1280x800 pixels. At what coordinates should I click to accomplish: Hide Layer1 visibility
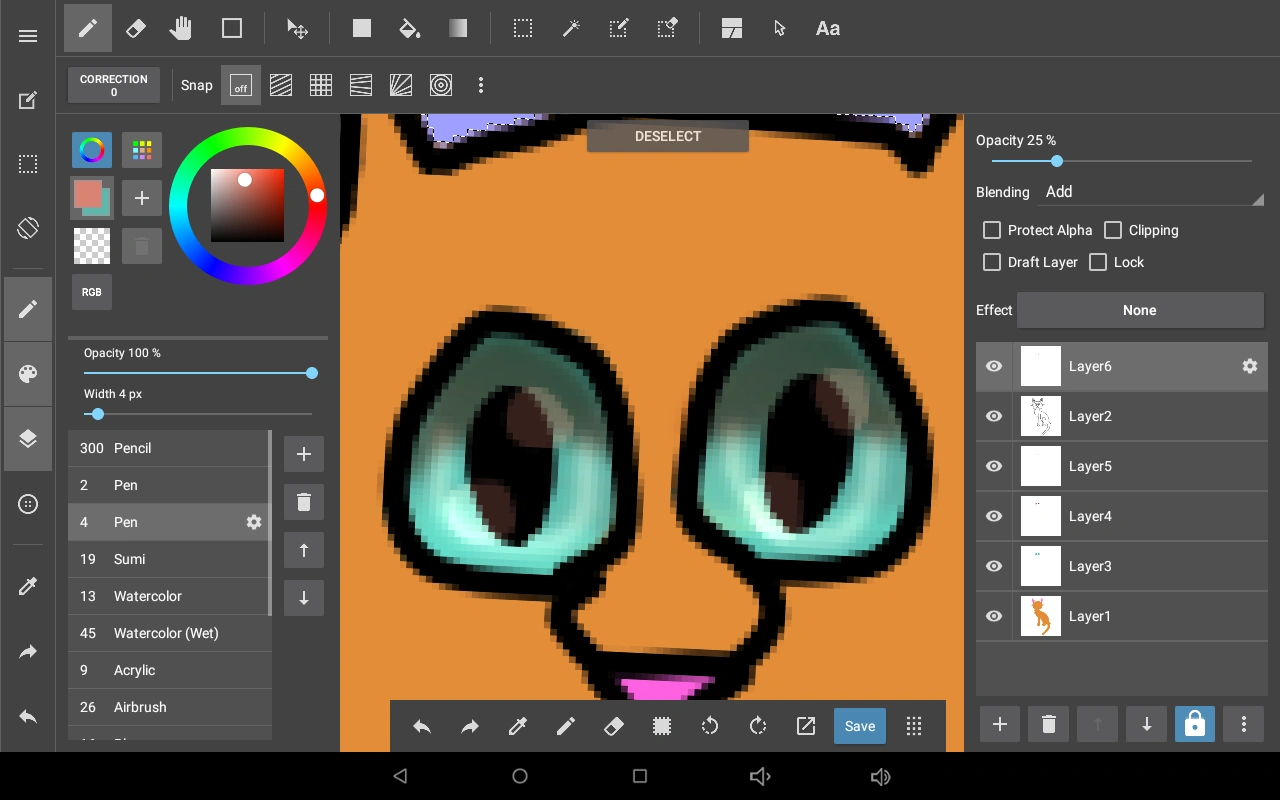click(994, 616)
